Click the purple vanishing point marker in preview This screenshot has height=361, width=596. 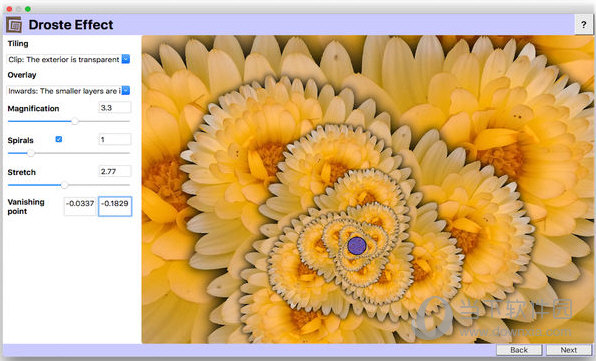357,245
